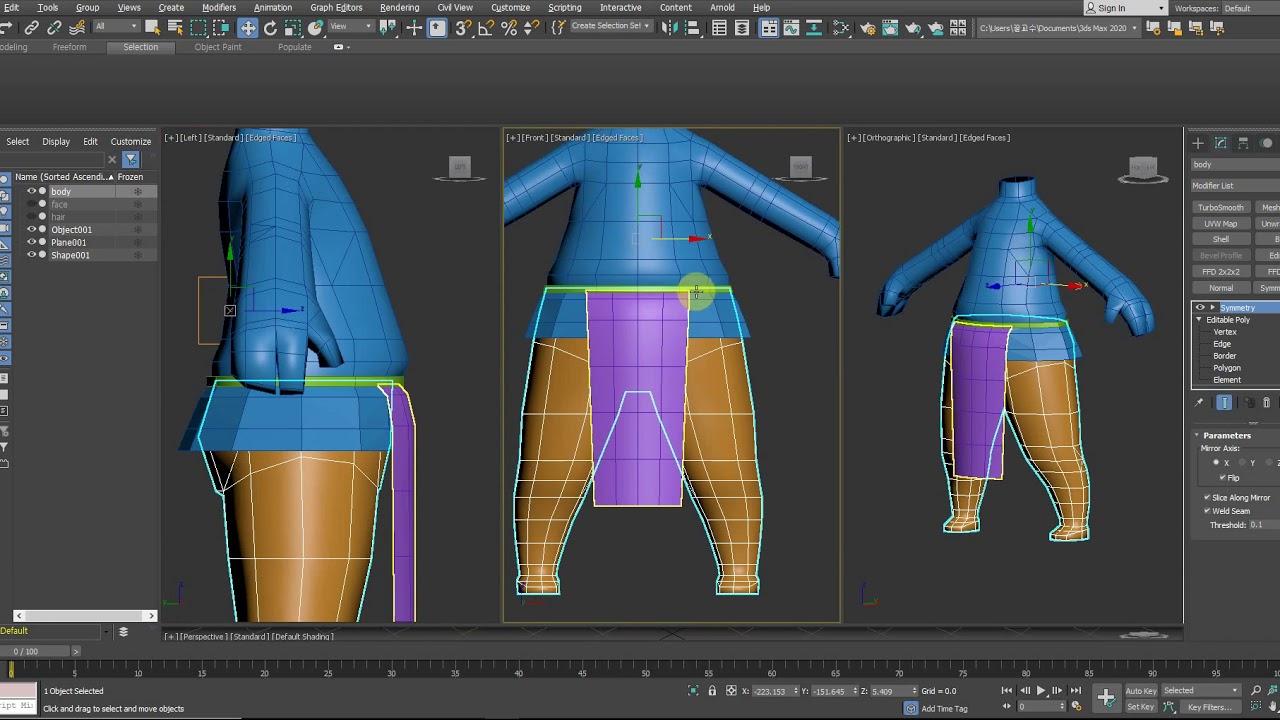This screenshot has width=1280, height=720.
Task: Open the Sign In dropdown
Action: click(x=1125, y=8)
